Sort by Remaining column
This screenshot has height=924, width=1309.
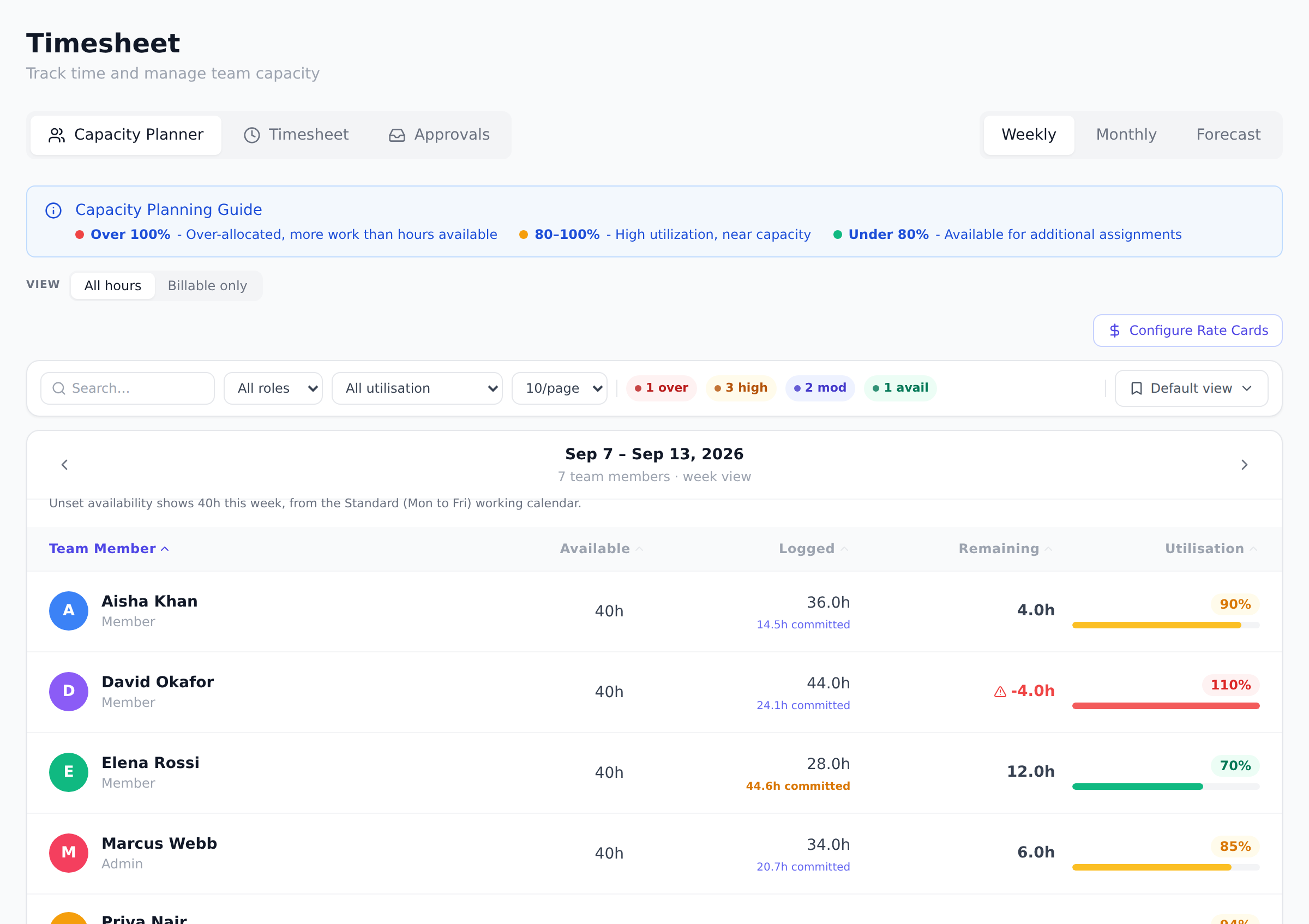tap(1005, 549)
